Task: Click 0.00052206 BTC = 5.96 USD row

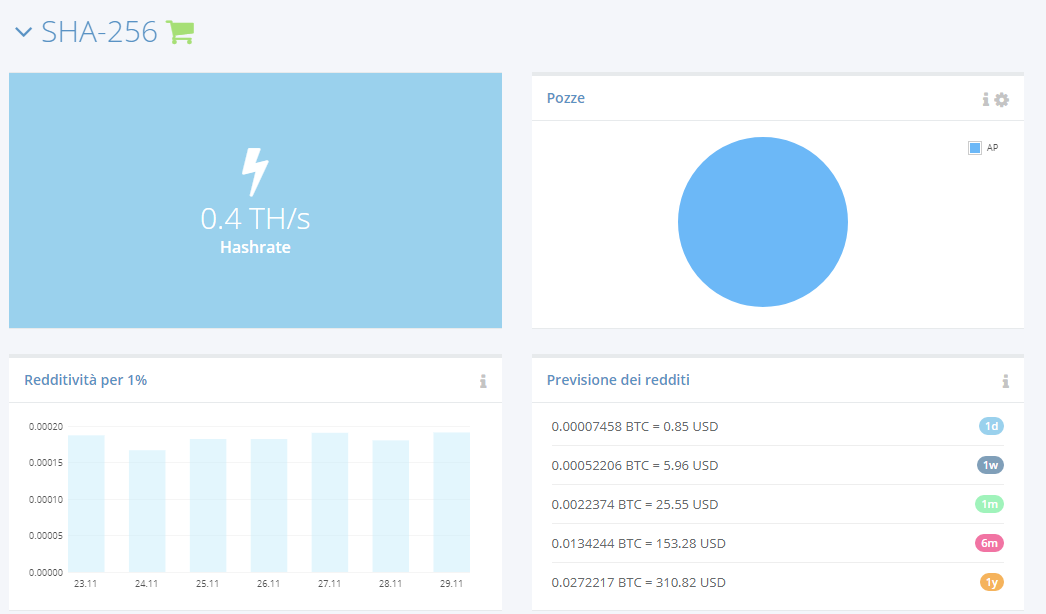Action: coord(778,465)
